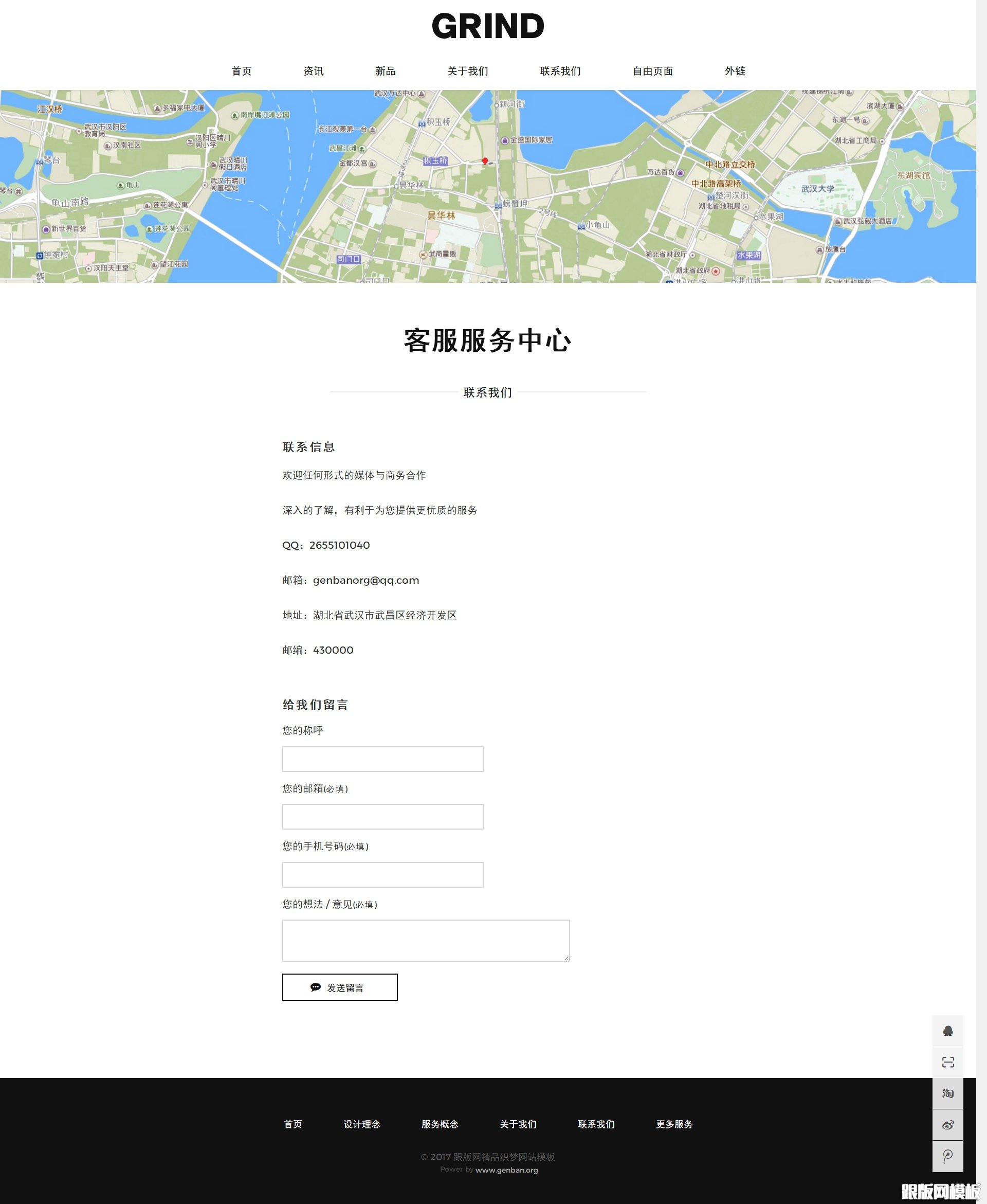
Task: Select the 新品 menu item
Action: 386,70
